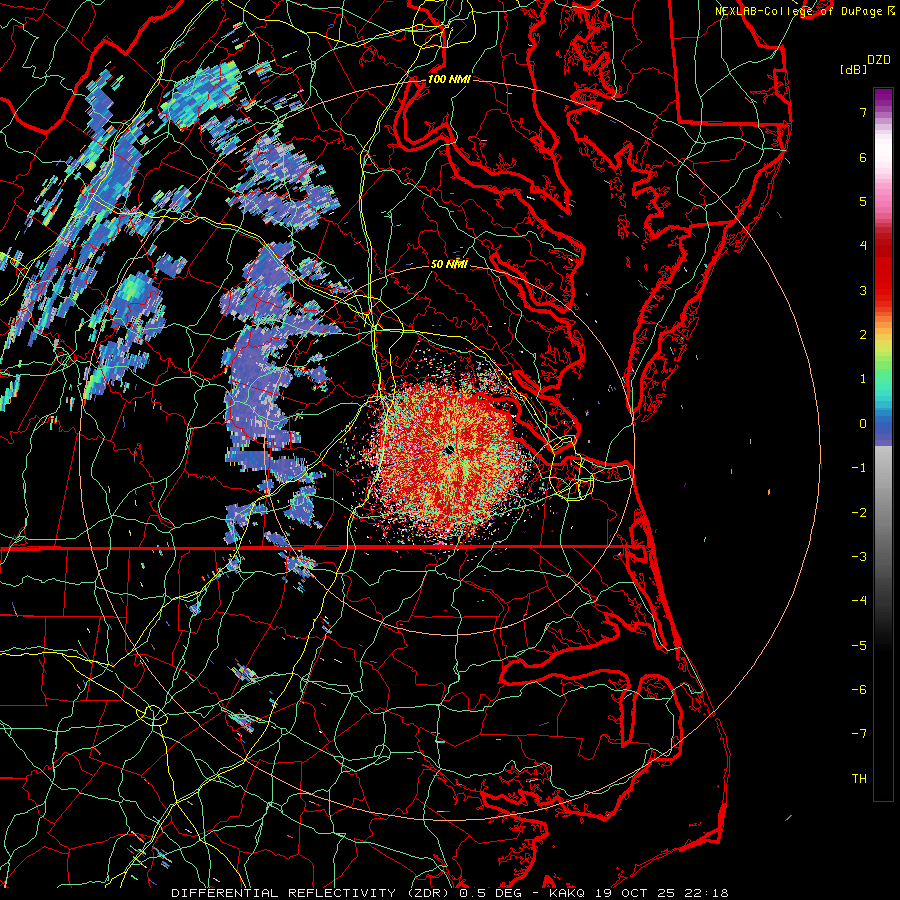This screenshot has height=900, width=900.
Task: Click the 1 value on color scale
Action: click(863, 379)
